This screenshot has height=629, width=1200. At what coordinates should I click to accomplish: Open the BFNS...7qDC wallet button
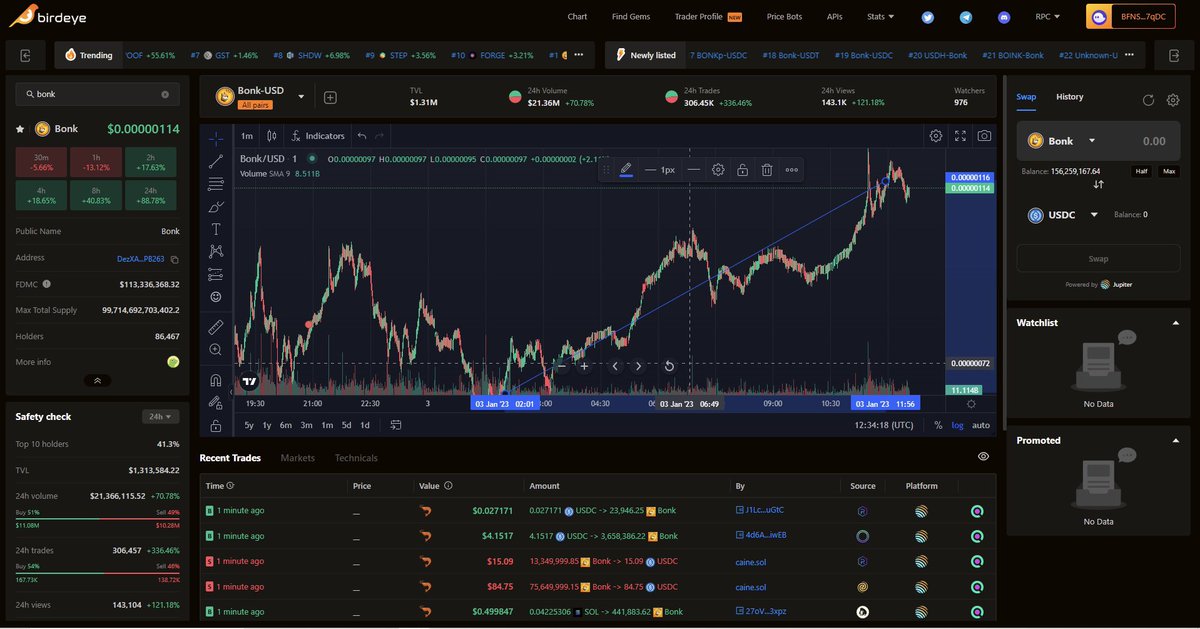pos(1133,17)
